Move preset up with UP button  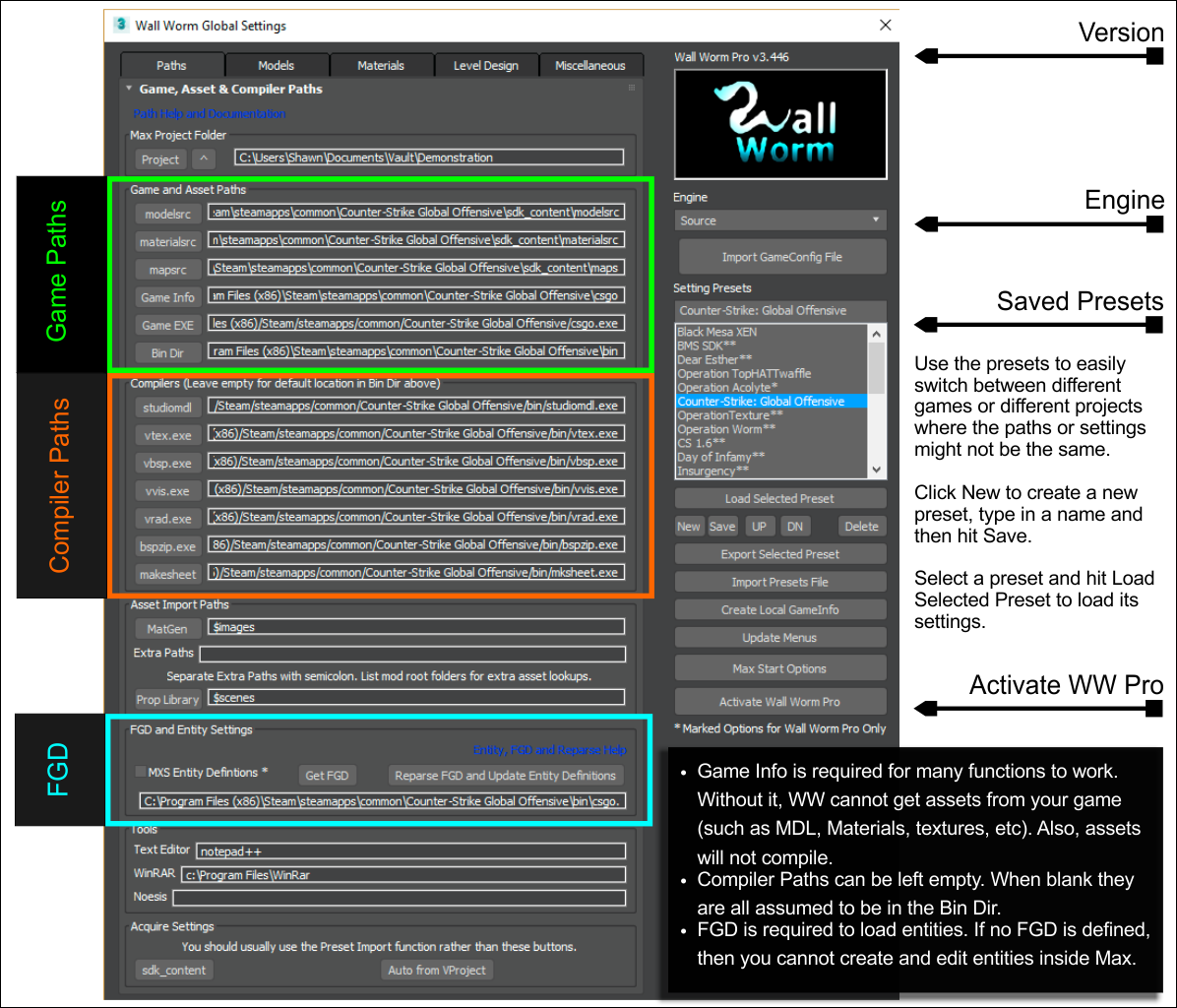point(759,526)
